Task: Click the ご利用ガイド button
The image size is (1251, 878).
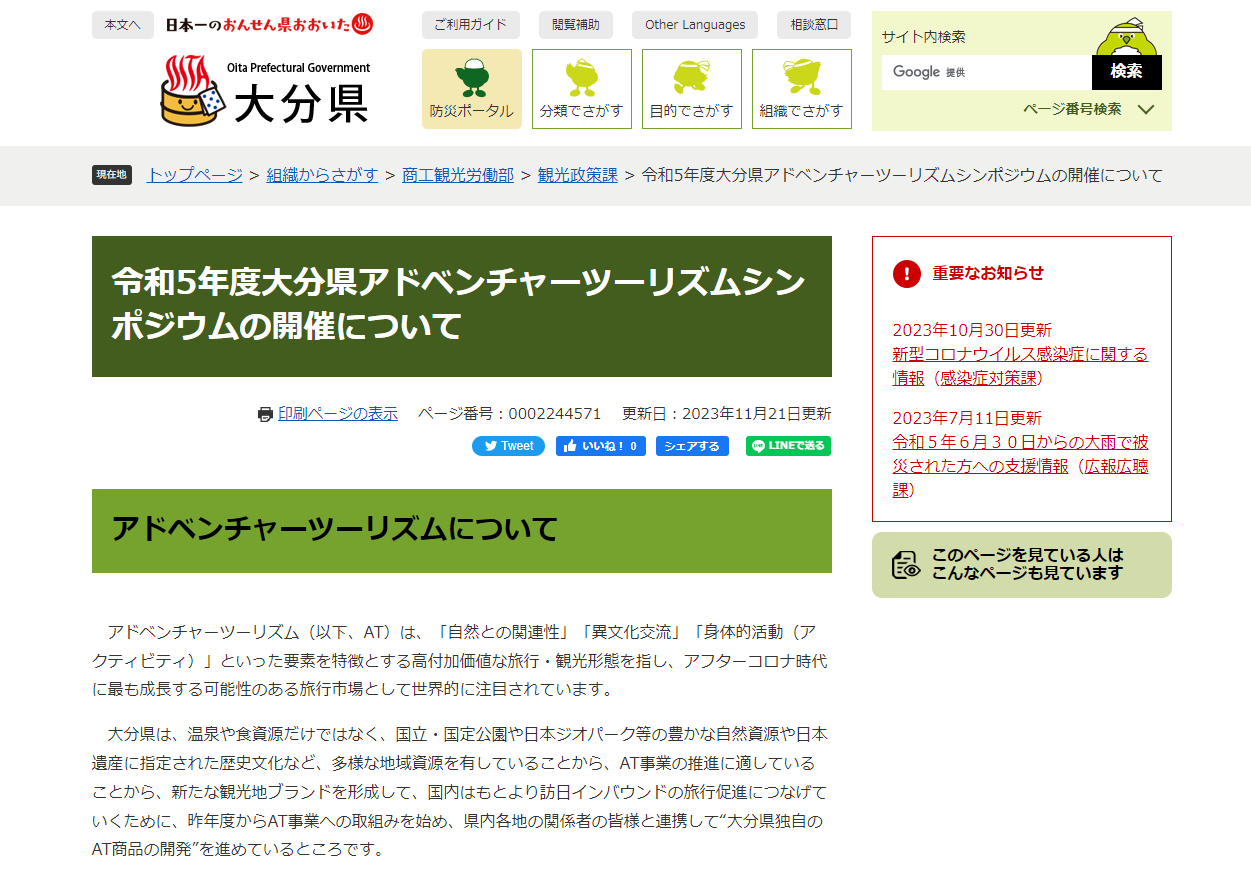Action: (472, 25)
